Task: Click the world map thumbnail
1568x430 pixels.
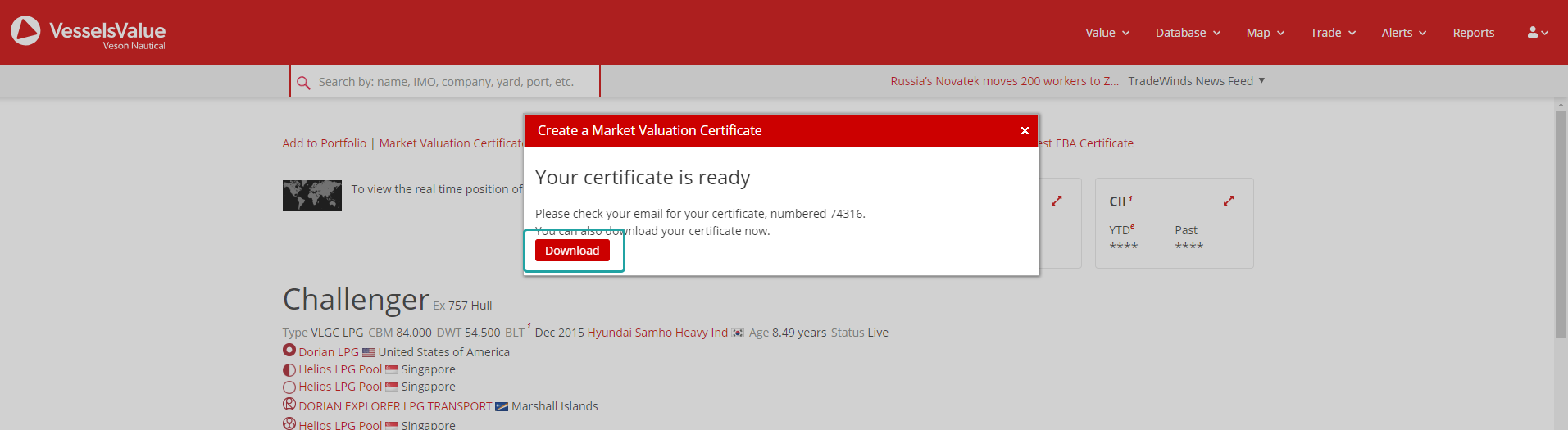Action: tap(312, 196)
